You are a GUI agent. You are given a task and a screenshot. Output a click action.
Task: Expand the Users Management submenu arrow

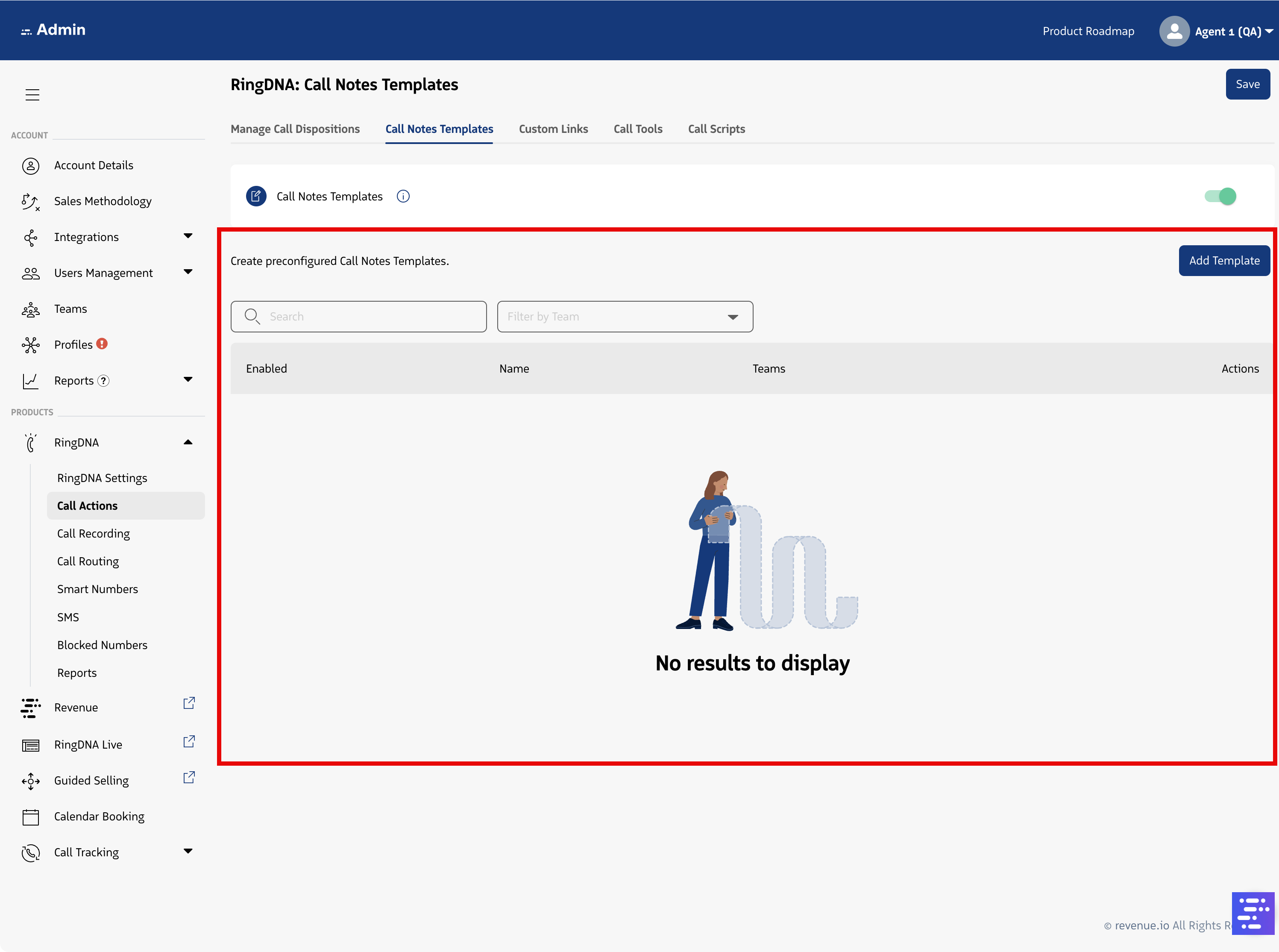(x=188, y=271)
